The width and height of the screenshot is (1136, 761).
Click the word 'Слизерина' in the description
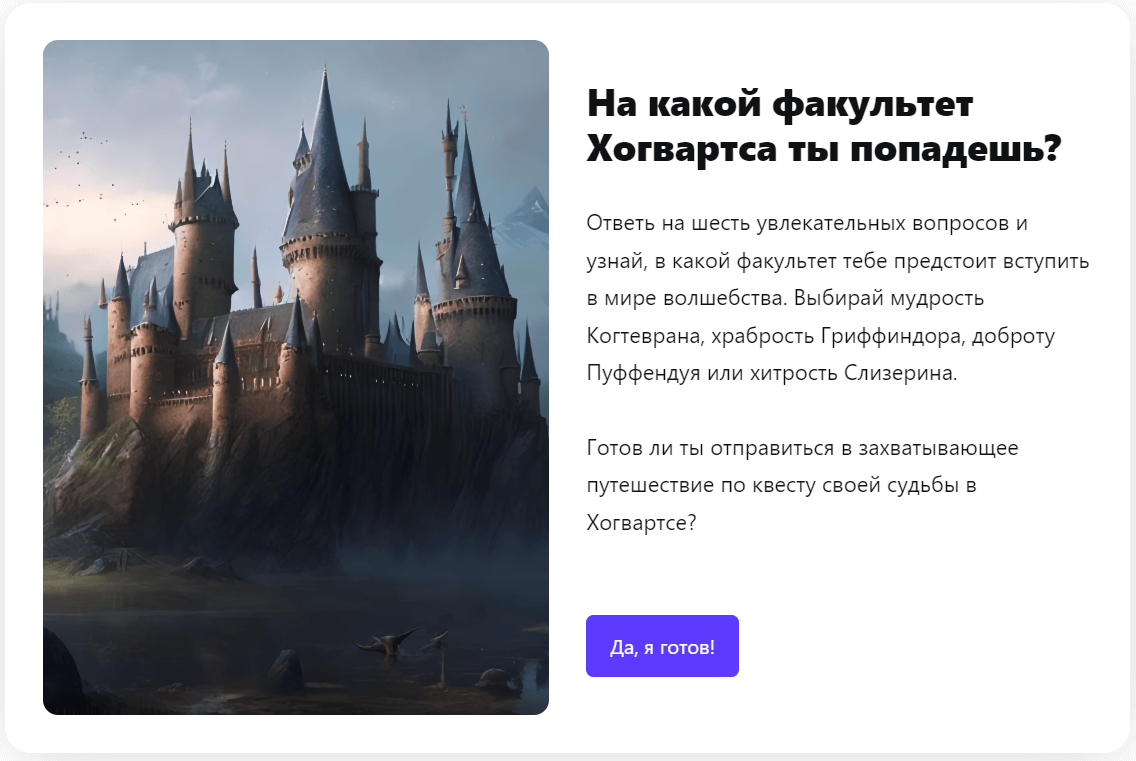coord(900,373)
